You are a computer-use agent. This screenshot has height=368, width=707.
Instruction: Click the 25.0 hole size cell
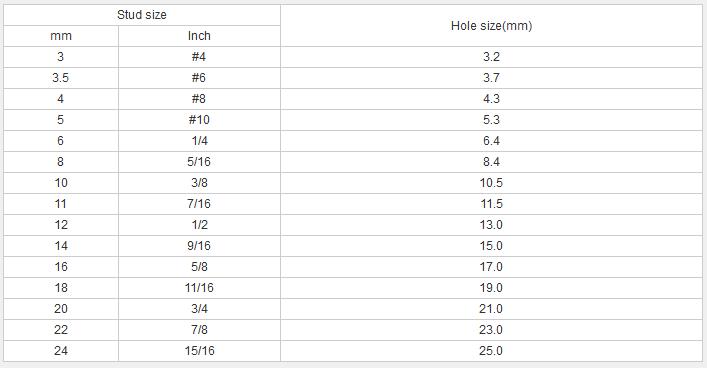point(491,351)
